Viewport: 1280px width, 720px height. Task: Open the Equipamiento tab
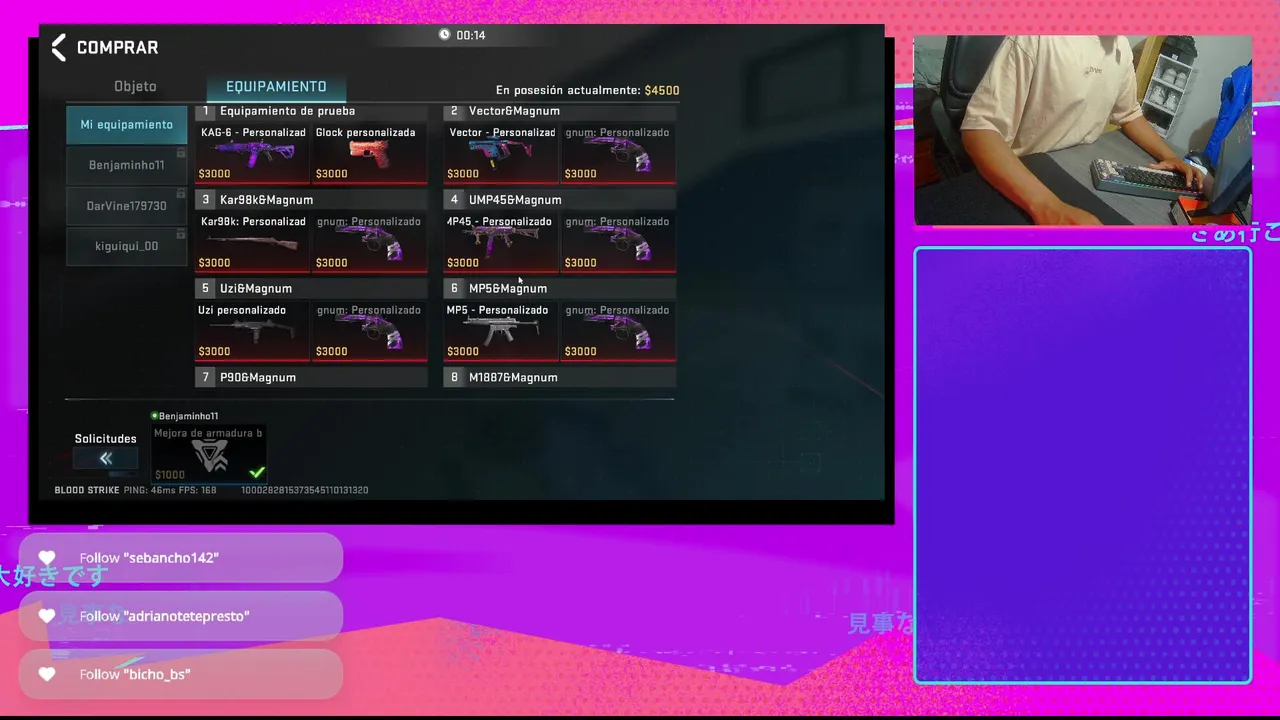[276, 87]
